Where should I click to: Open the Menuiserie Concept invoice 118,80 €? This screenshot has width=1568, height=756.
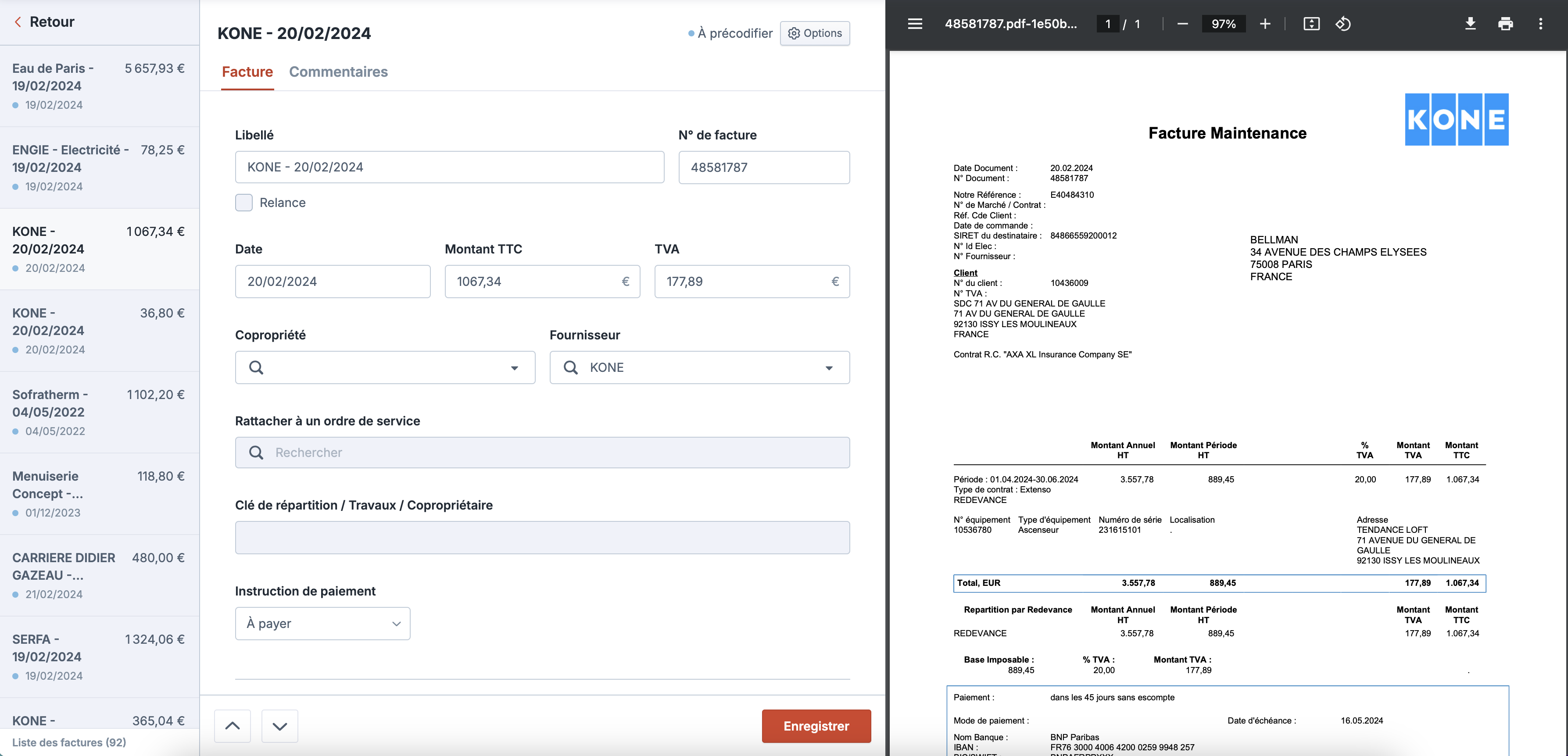click(x=99, y=494)
